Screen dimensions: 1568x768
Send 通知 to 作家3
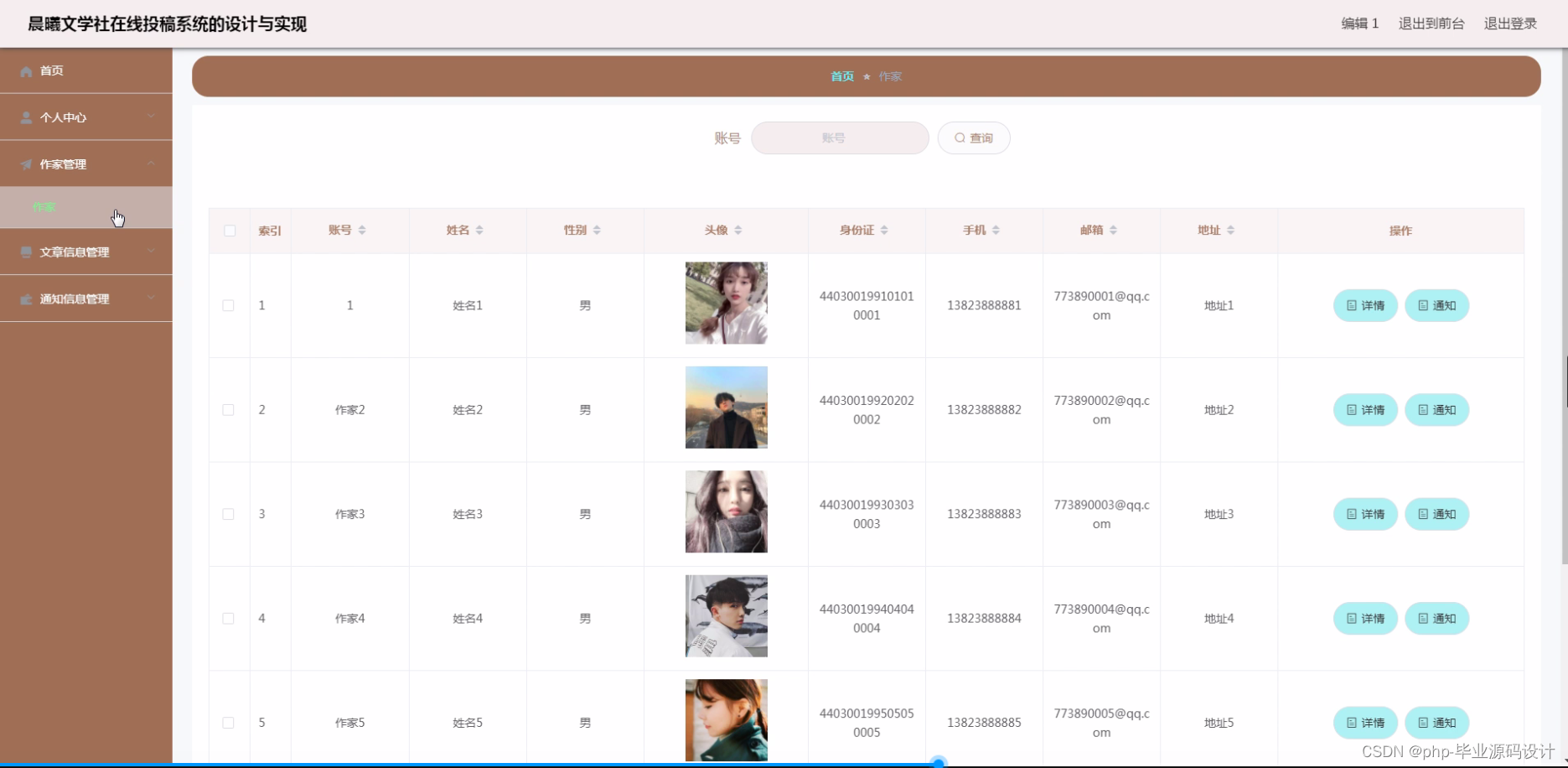pyautogui.click(x=1436, y=514)
